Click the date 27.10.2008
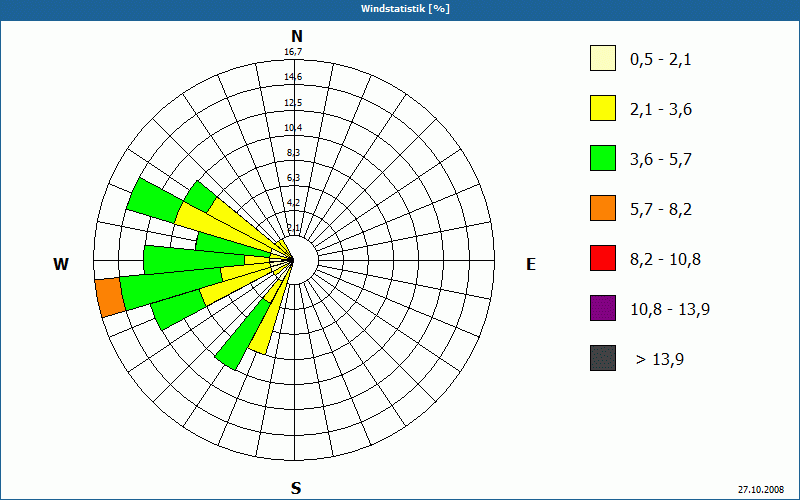 761,489
